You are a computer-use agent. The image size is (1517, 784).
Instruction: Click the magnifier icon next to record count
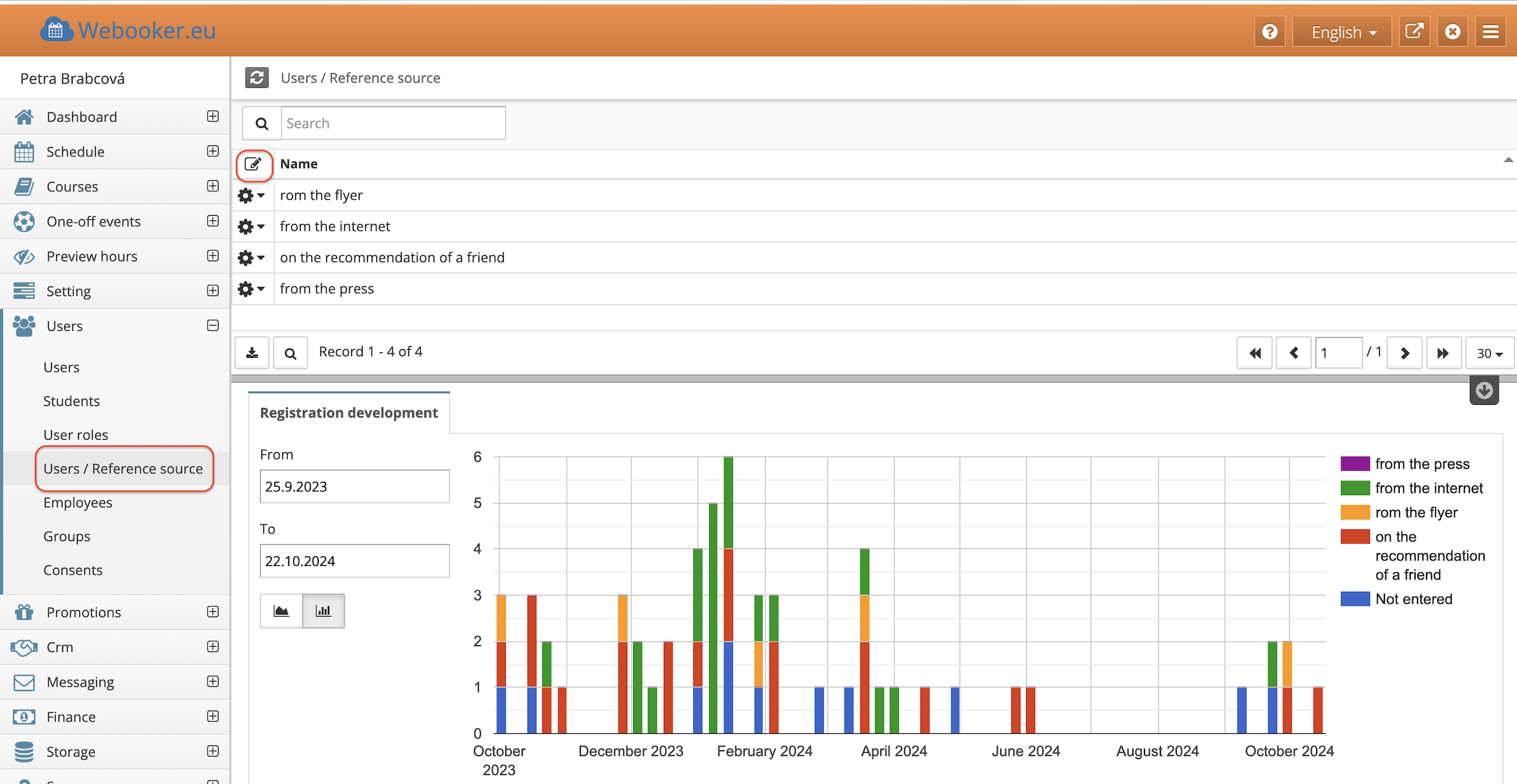pos(290,353)
